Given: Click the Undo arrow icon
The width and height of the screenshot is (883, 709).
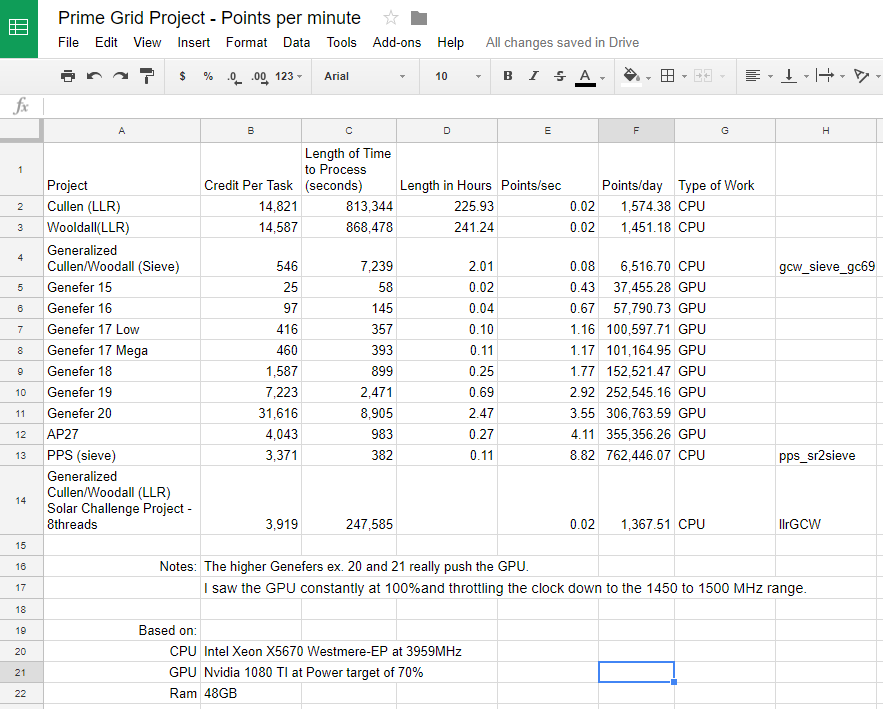Looking at the screenshot, I should (94, 76).
